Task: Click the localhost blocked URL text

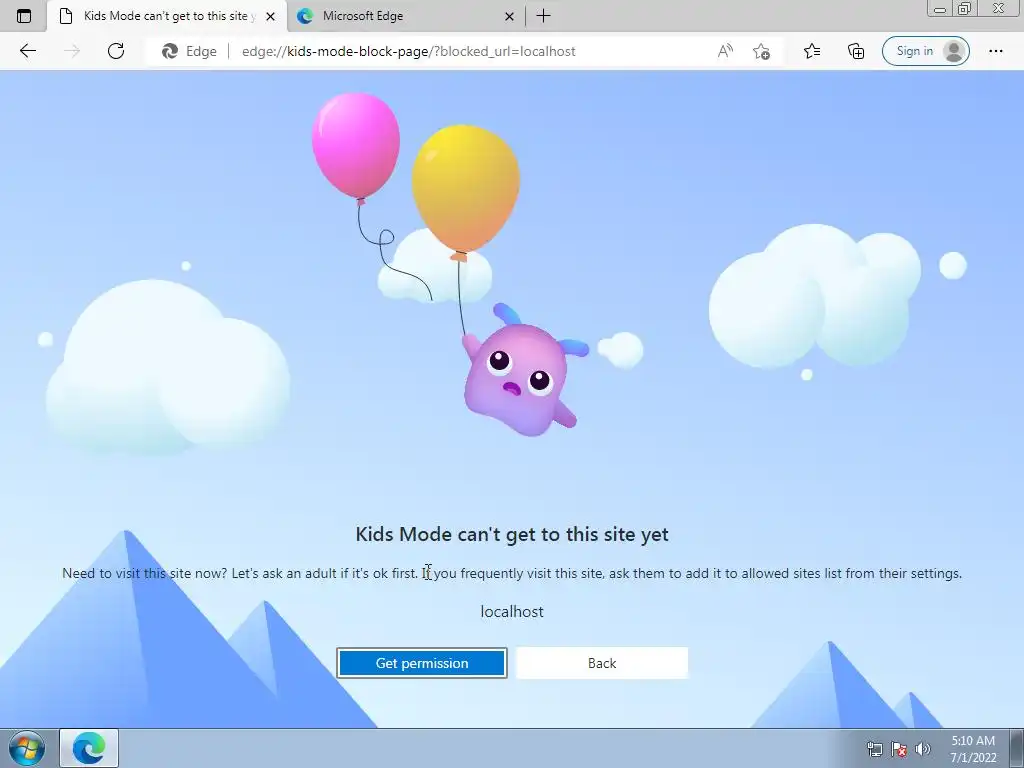Action: coord(512,612)
